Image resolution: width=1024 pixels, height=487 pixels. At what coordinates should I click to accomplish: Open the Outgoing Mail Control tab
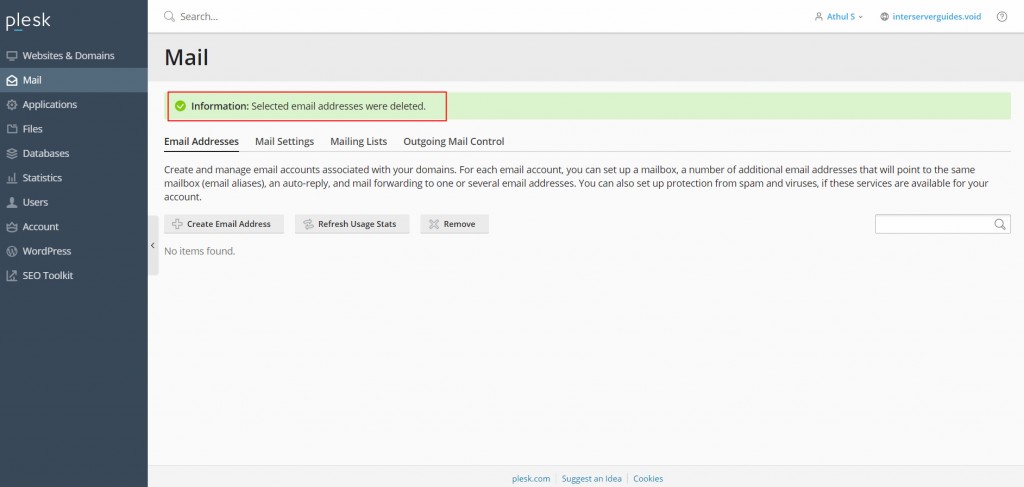453,142
